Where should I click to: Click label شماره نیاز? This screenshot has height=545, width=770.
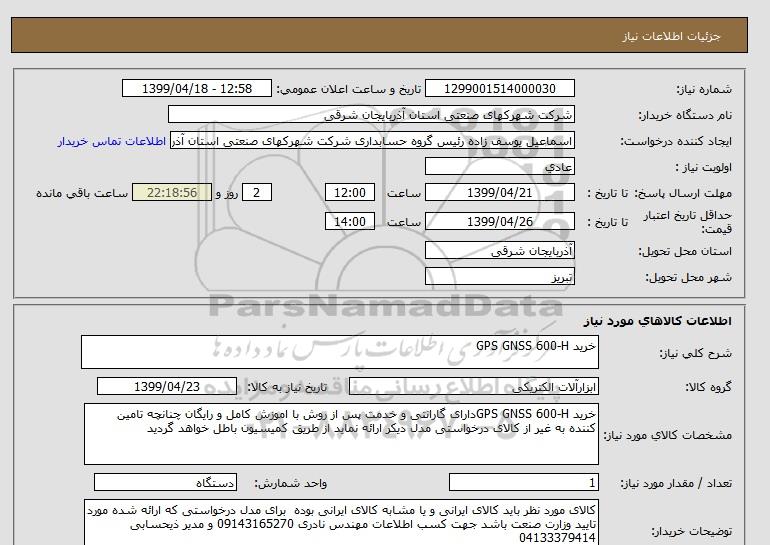[704, 89]
